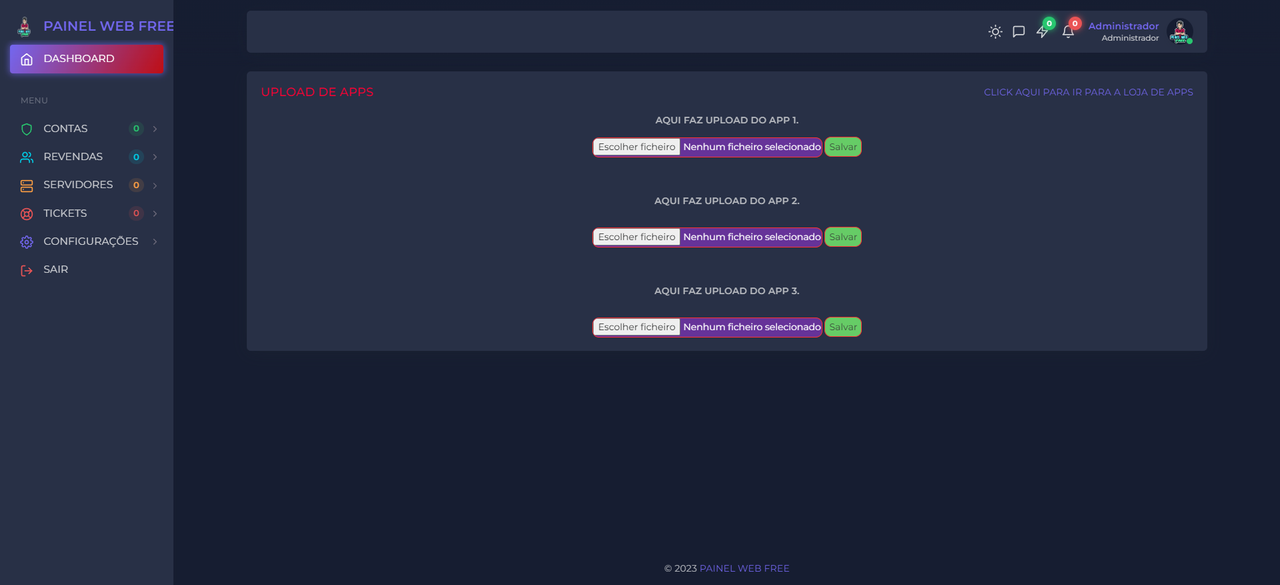1280x585 pixels.
Task: Click the Administrador username in header
Action: (1123, 26)
